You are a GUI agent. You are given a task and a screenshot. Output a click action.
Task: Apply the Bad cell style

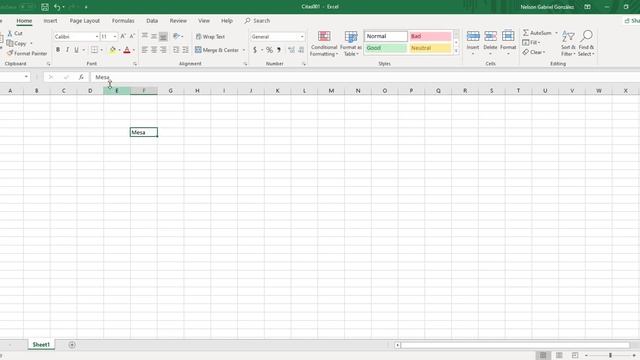click(x=430, y=36)
